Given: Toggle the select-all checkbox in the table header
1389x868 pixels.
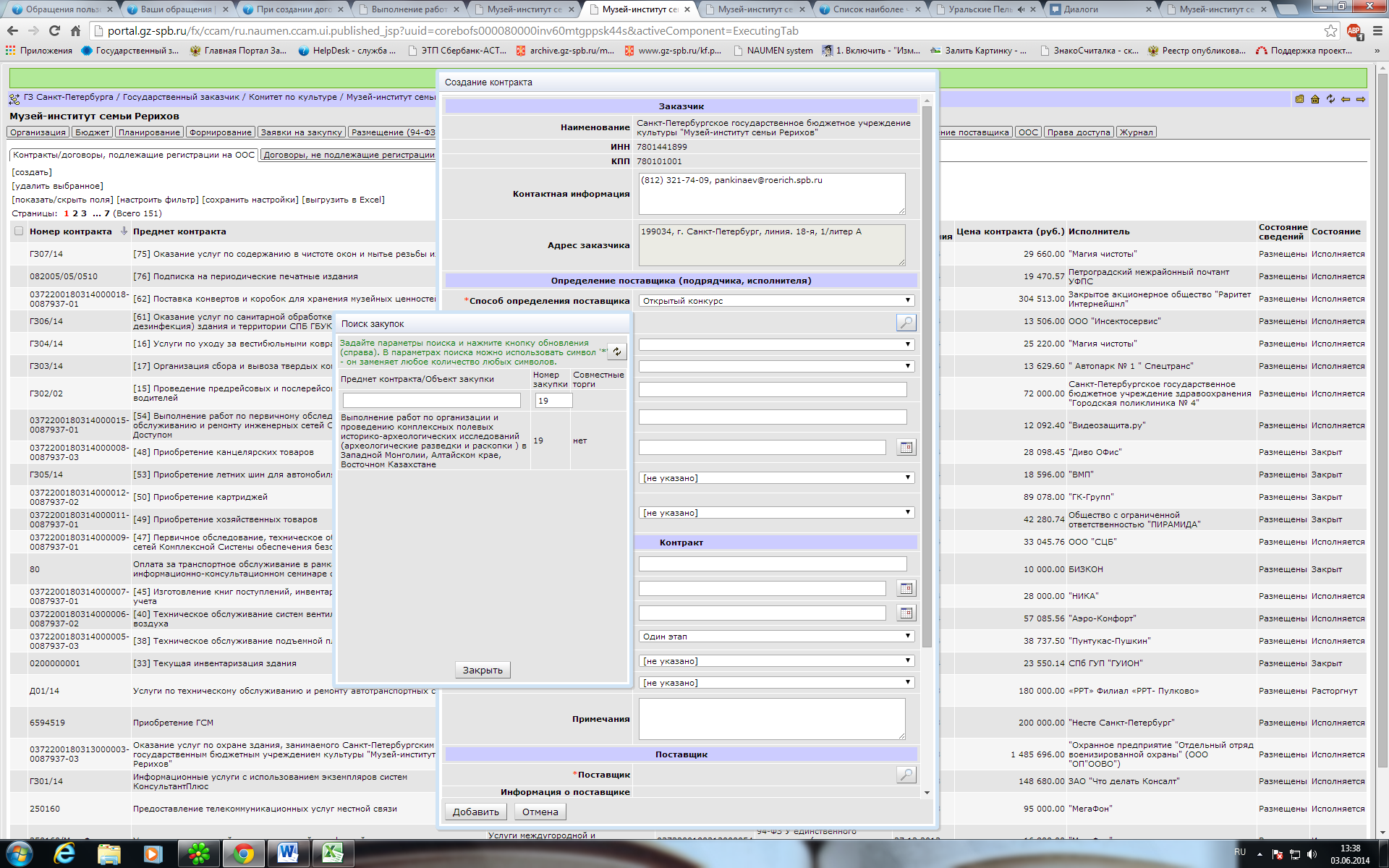Looking at the screenshot, I should click(x=19, y=231).
